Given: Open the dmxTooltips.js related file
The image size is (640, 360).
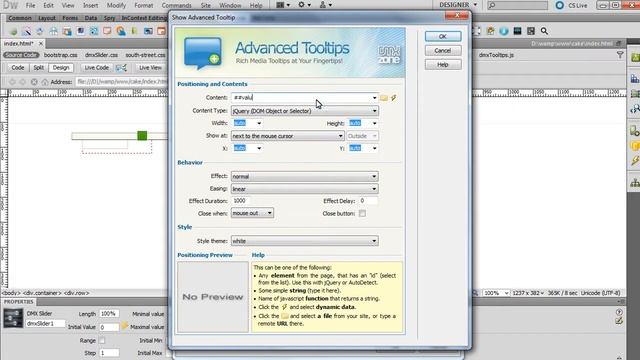Looking at the screenshot, I should (x=496, y=55).
